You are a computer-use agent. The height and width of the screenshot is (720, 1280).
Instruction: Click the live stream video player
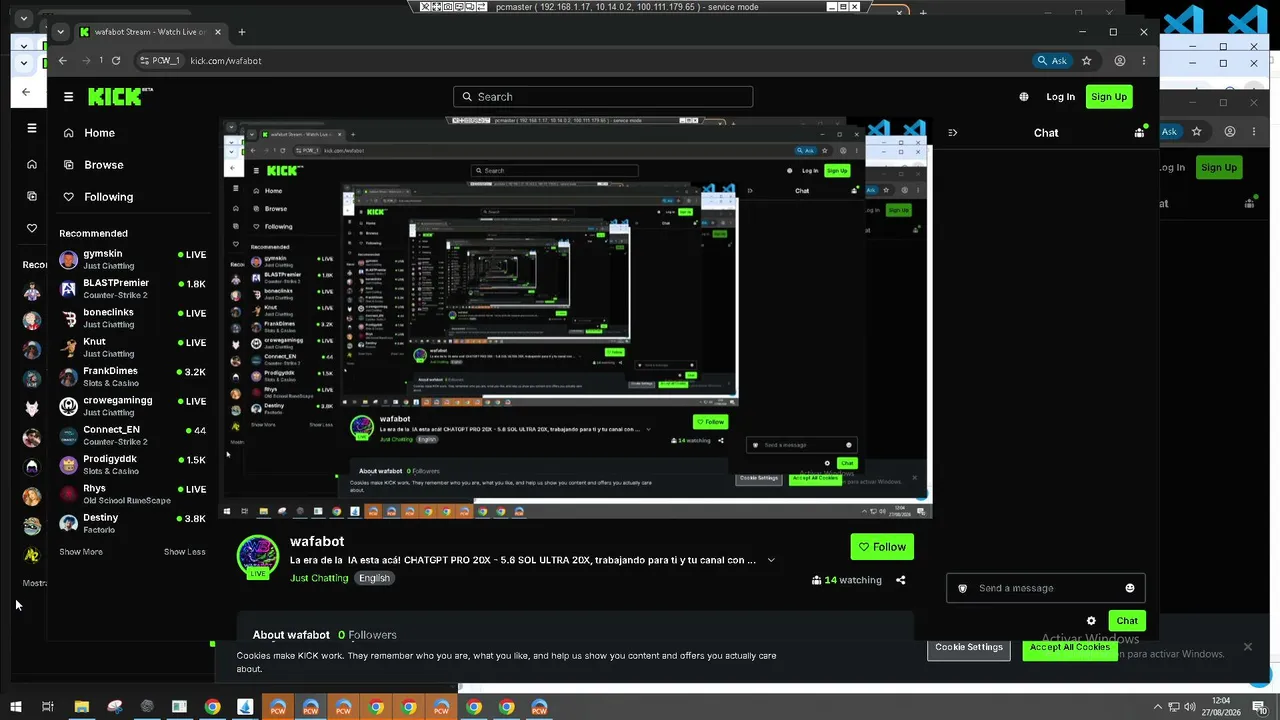576,318
